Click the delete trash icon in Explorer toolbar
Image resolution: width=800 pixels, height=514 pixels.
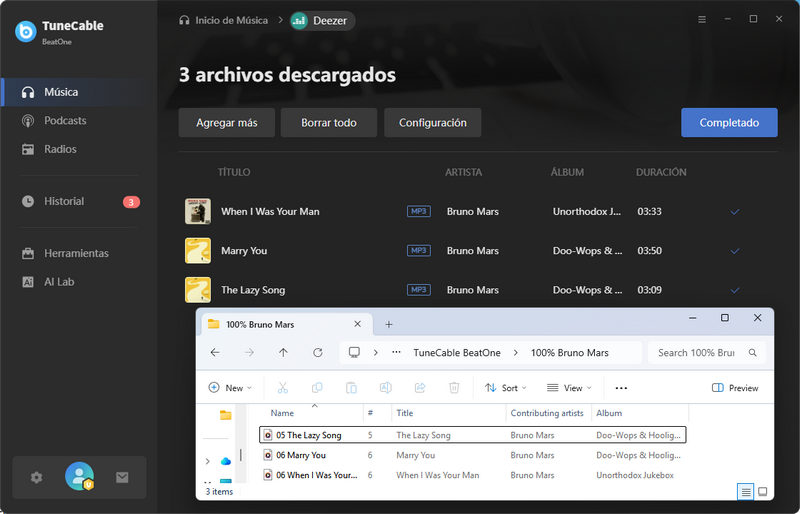[454, 388]
